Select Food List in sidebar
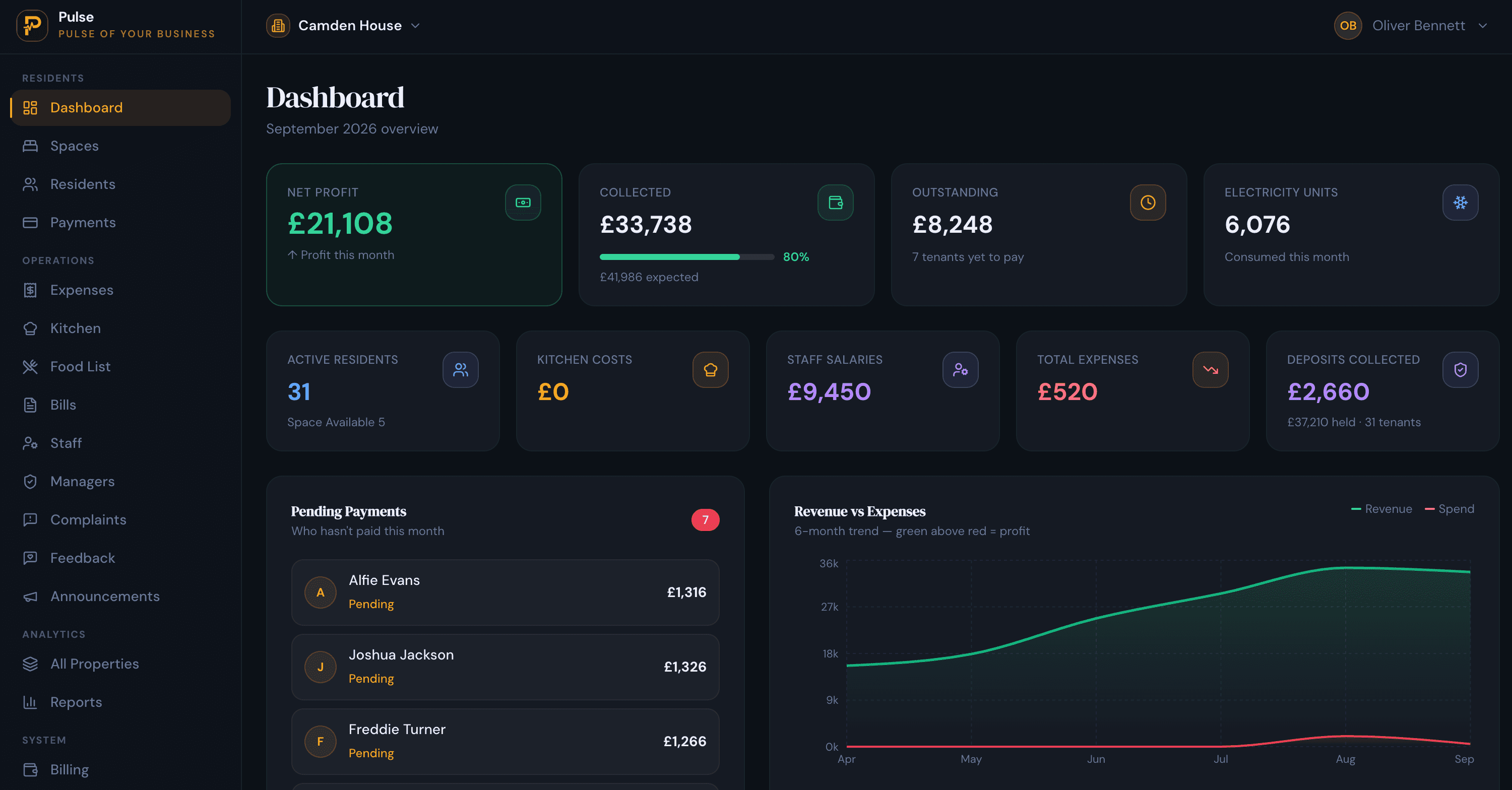Viewport: 1512px width, 790px height. coord(120,367)
